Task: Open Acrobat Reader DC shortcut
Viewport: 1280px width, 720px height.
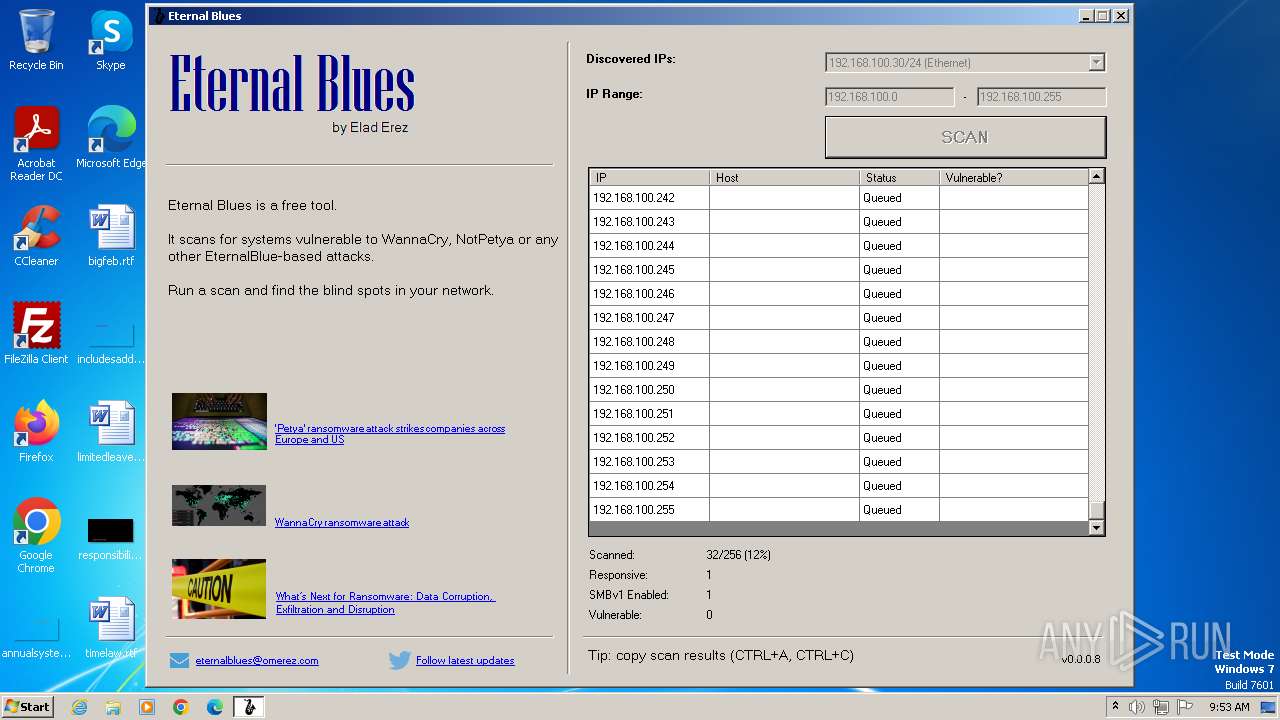Action: [36, 144]
